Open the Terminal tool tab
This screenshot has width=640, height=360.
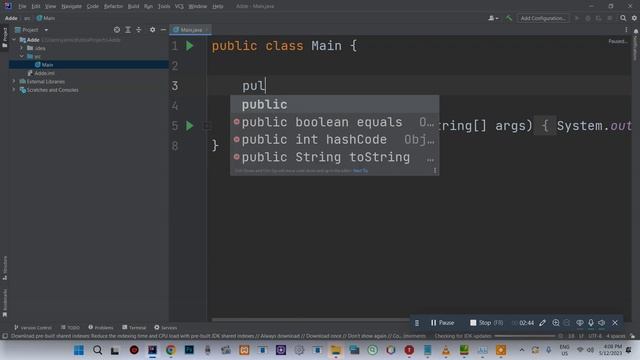click(134, 327)
